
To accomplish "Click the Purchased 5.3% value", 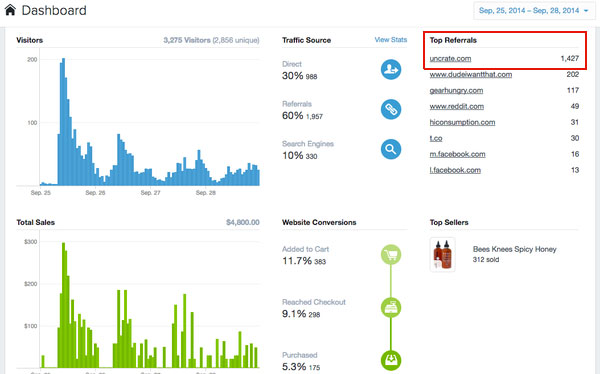I will (x=294, y=366).
